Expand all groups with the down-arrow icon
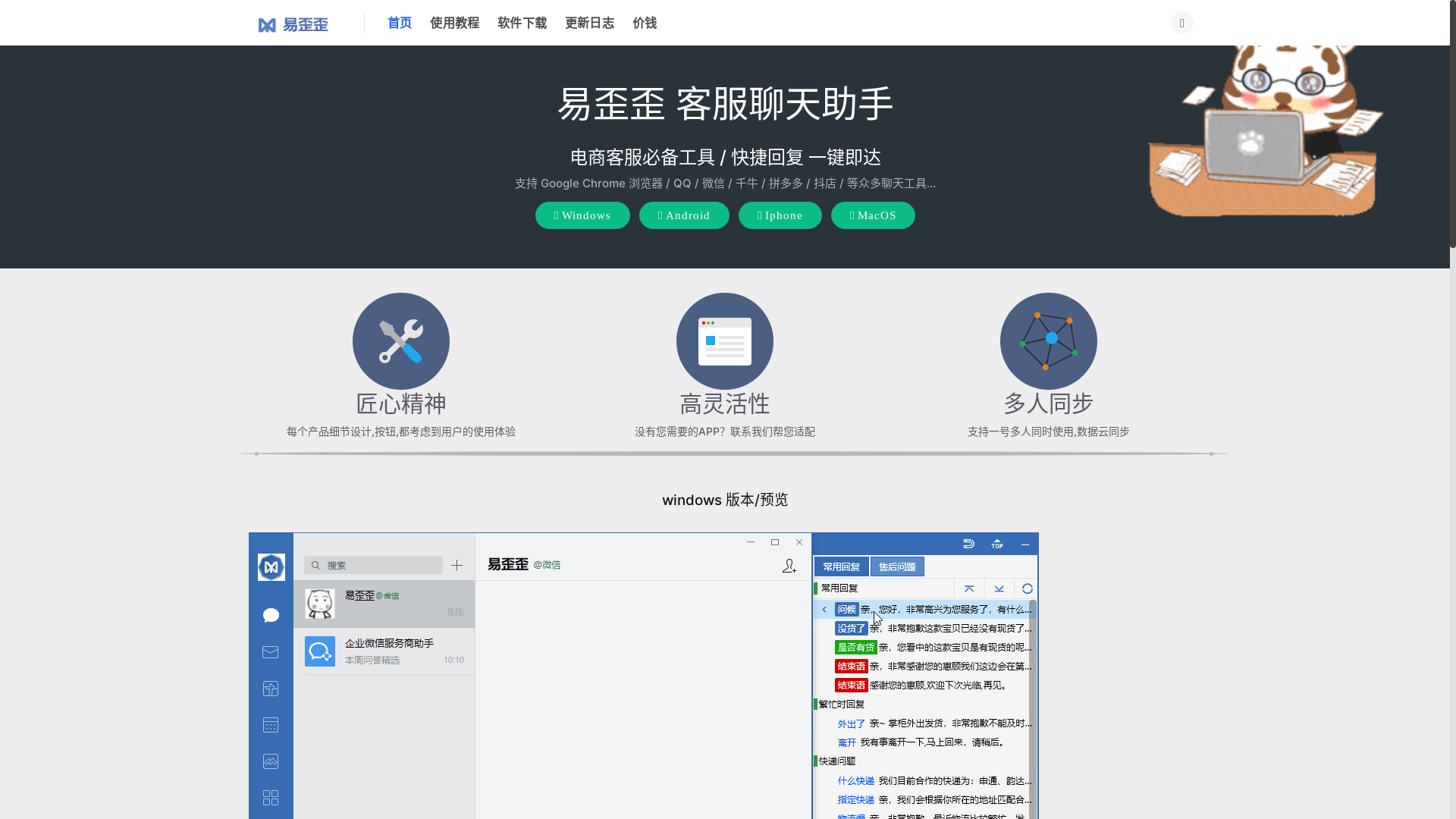The height and width of the screenshot is (819, 1456). pos(999,588)
